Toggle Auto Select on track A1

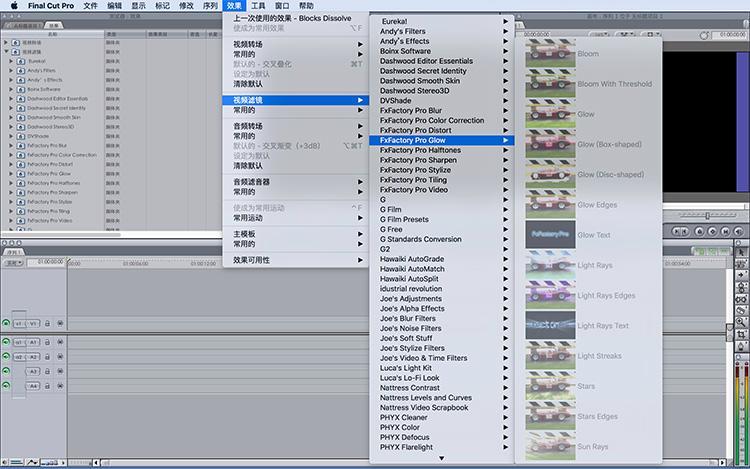coord(60,342)
